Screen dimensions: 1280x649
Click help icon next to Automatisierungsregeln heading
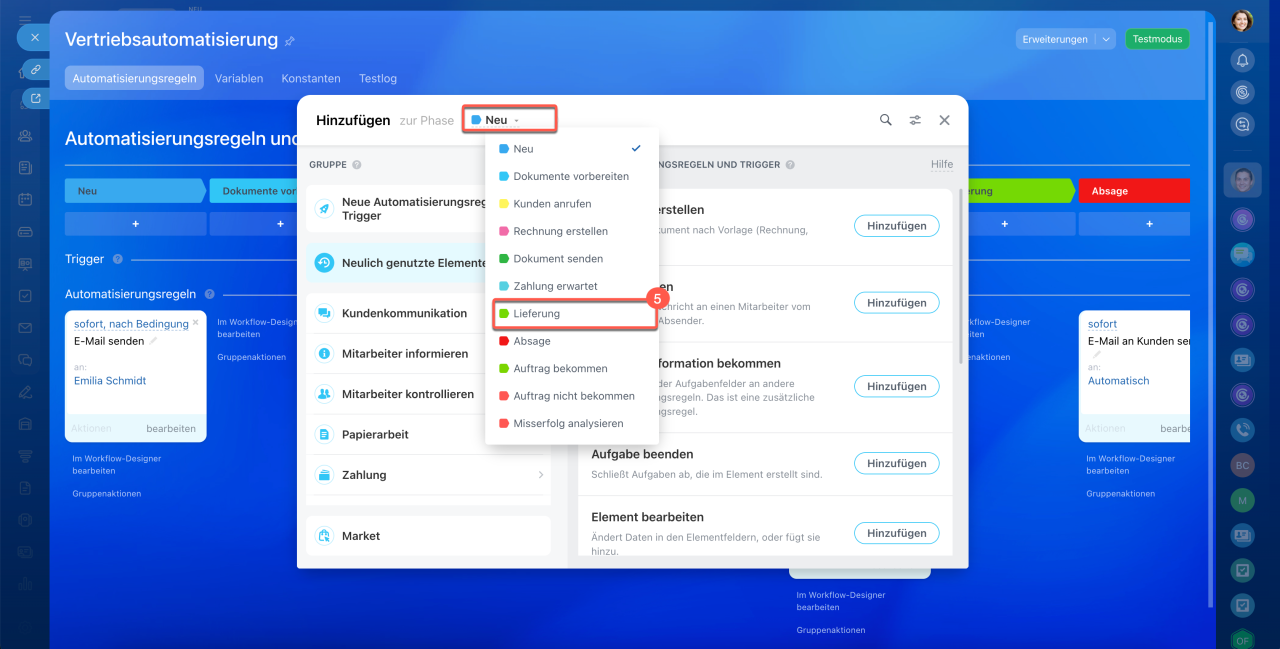pyautogui.click(x=209, y=294)
